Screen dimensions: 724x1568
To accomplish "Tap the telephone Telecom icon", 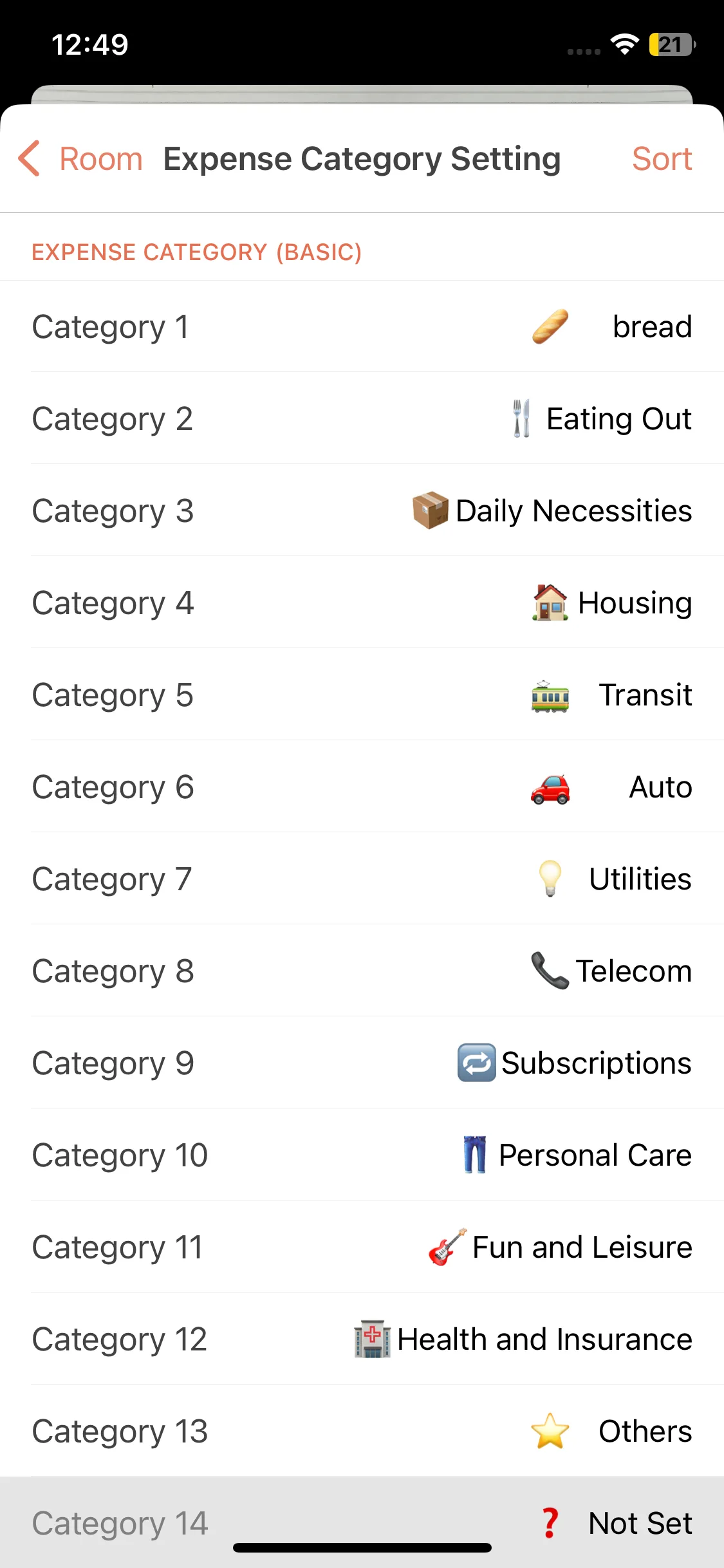I will 550,971.
